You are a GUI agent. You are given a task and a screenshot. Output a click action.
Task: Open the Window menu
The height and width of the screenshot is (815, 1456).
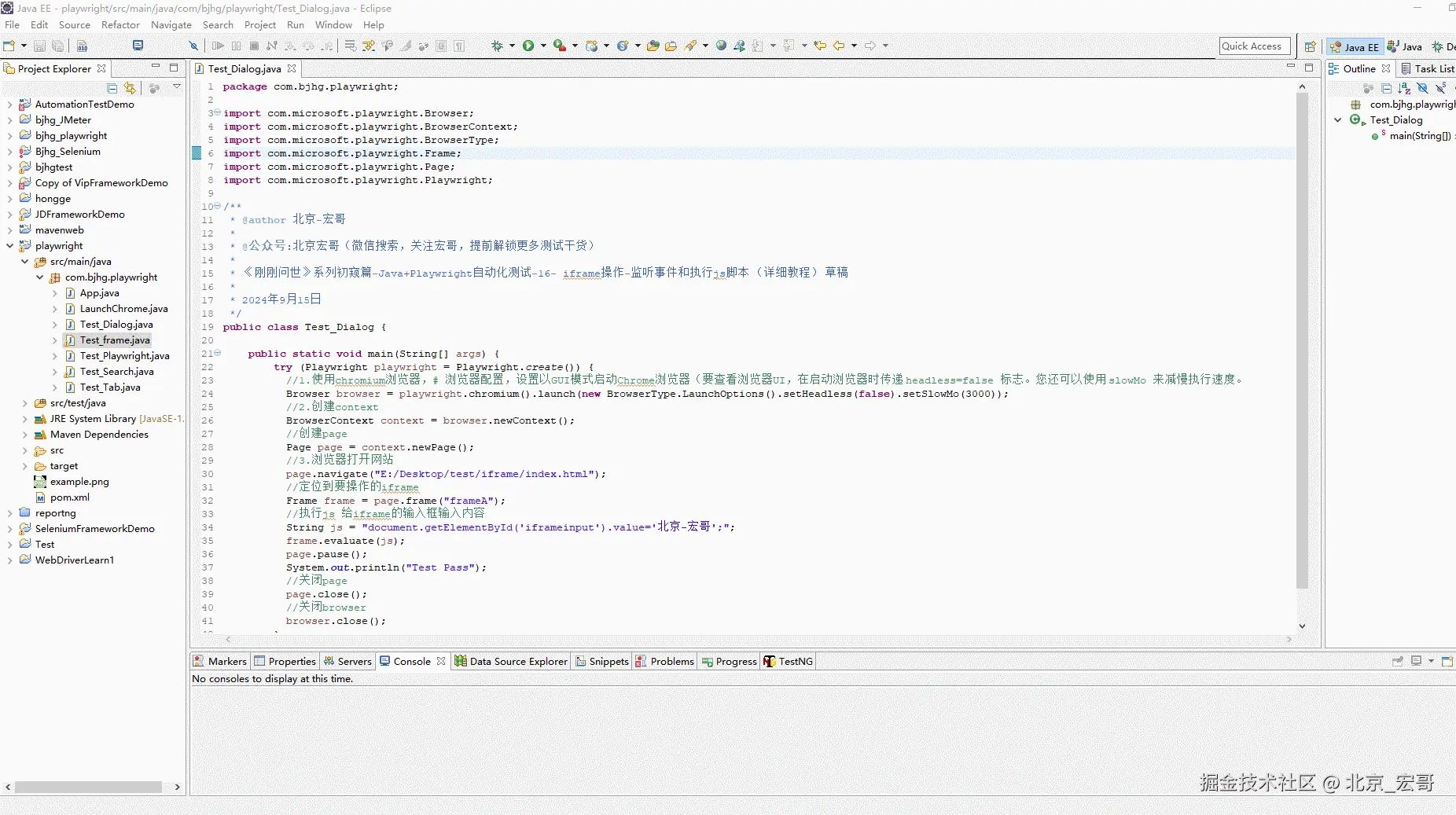tap(333, 25)
